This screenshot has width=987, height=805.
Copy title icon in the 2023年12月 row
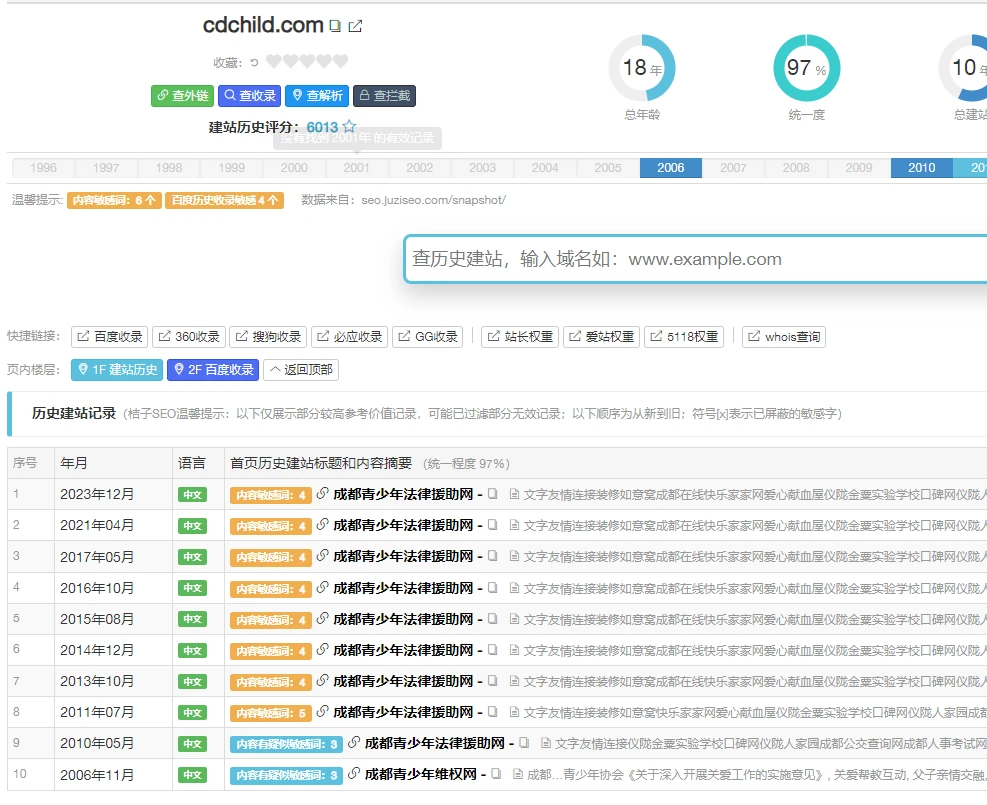point(493,494)
